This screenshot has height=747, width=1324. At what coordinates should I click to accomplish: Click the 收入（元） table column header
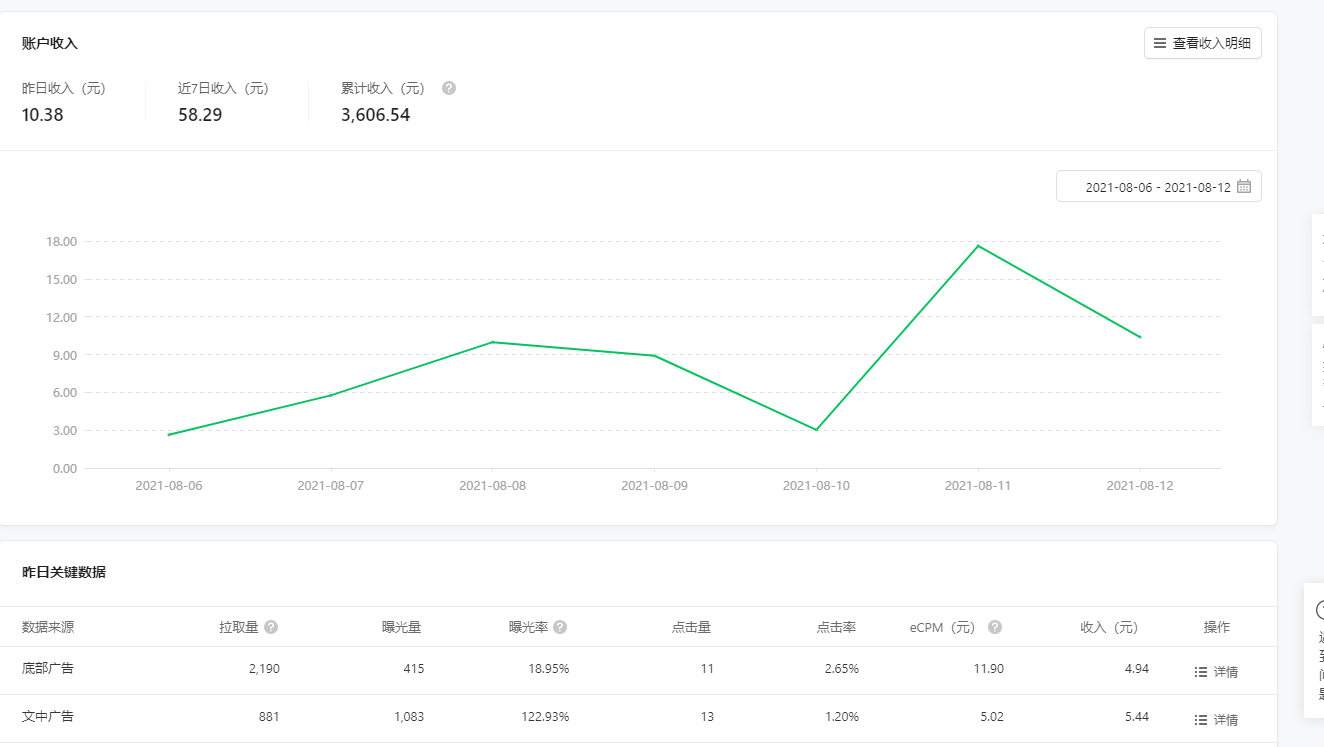[x=1109, y=627]
